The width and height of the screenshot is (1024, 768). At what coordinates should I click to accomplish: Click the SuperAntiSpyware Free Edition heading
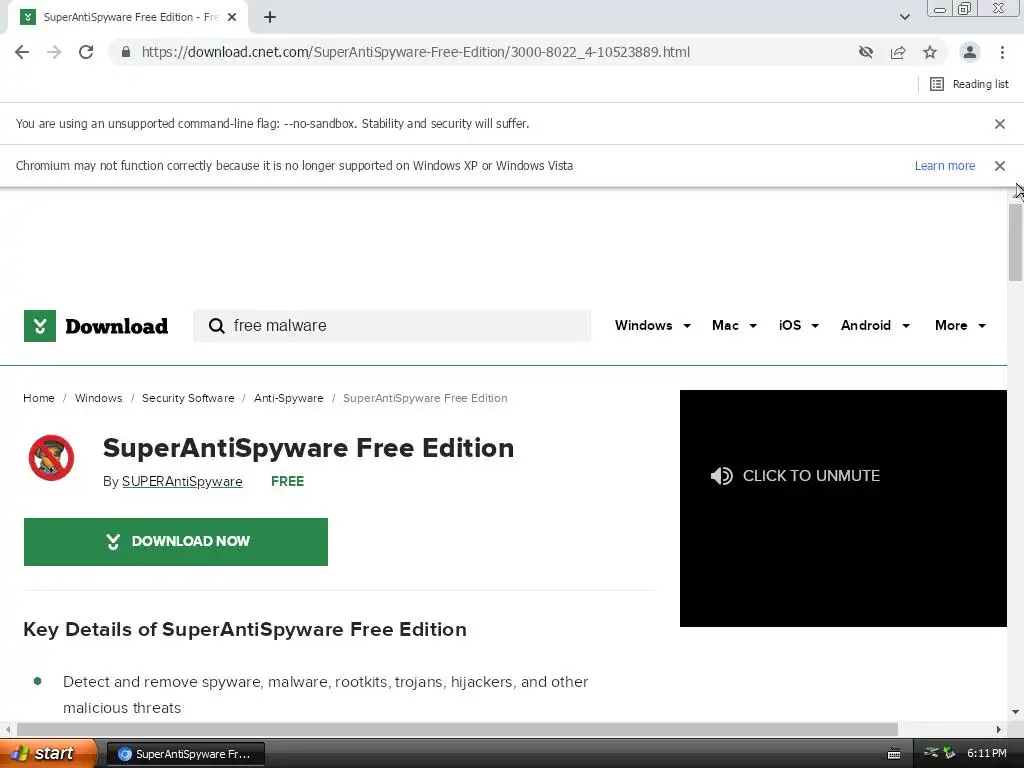pos(308,449)
